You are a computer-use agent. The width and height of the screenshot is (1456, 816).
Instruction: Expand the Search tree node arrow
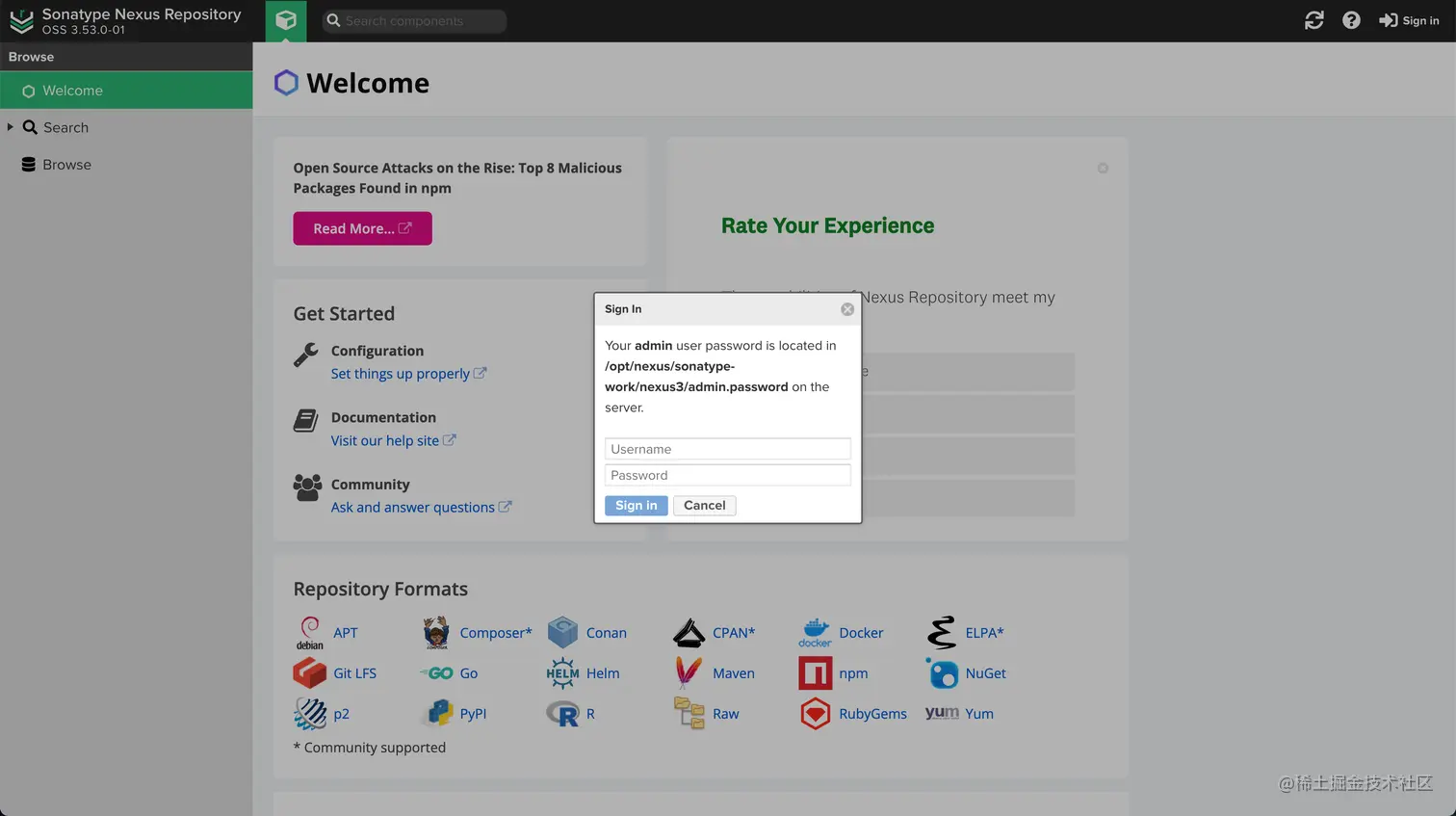point(10,127)
